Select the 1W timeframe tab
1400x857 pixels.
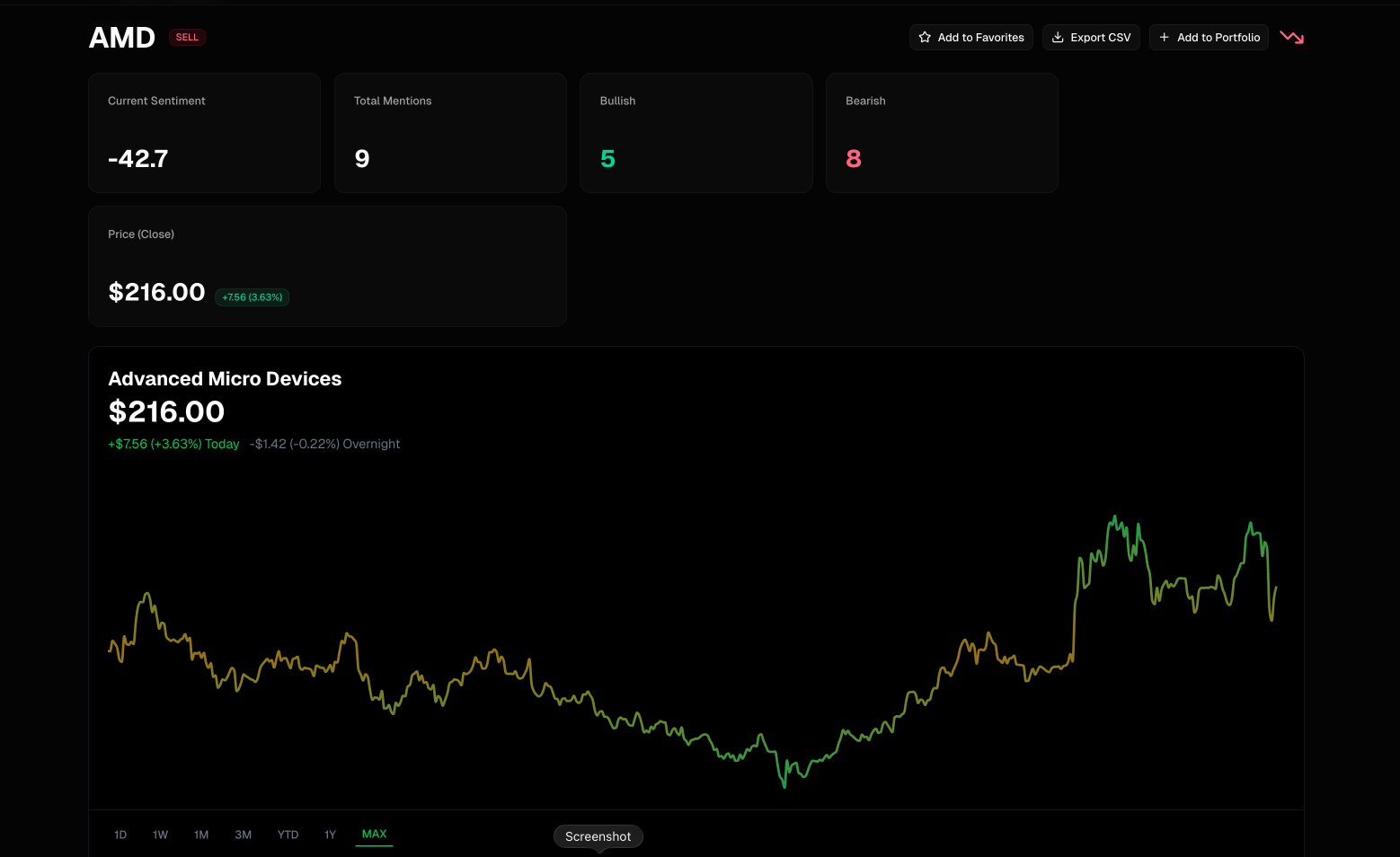160,835
